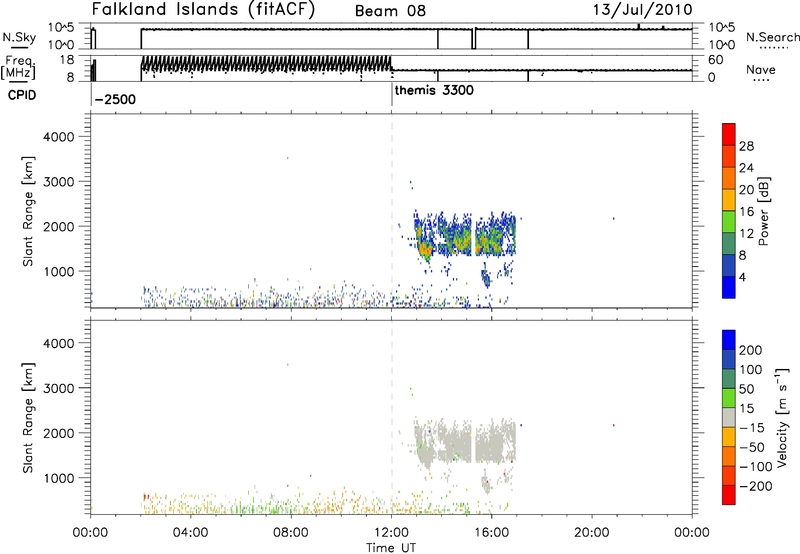Click the "-50" velocity colorbar tick

[x=752, y=447]
